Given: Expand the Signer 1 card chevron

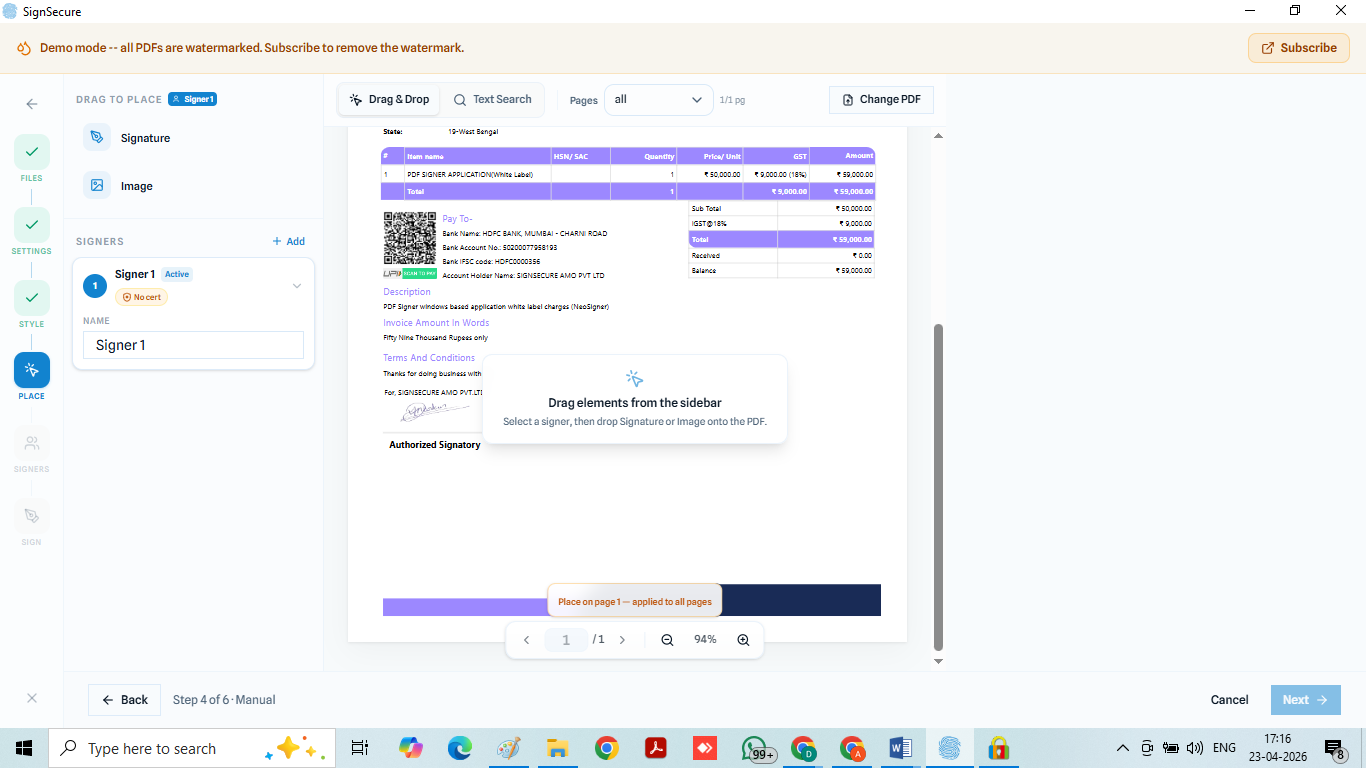Looking at the screenshot, I should [297, 286].
